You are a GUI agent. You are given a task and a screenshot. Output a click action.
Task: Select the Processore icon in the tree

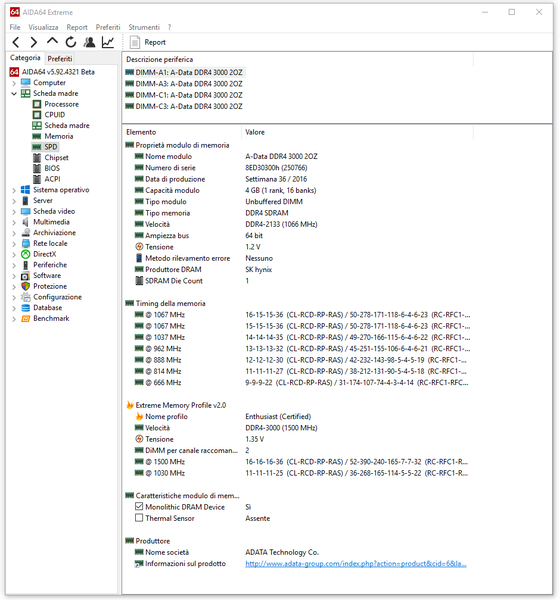37,104
